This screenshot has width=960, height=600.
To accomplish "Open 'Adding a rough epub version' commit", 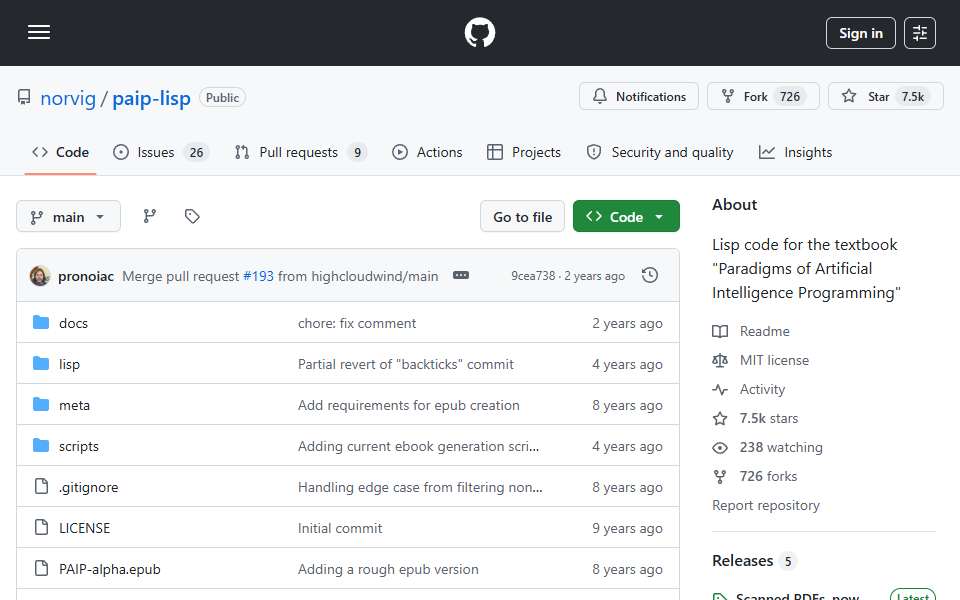I will (x=388, y=569).
